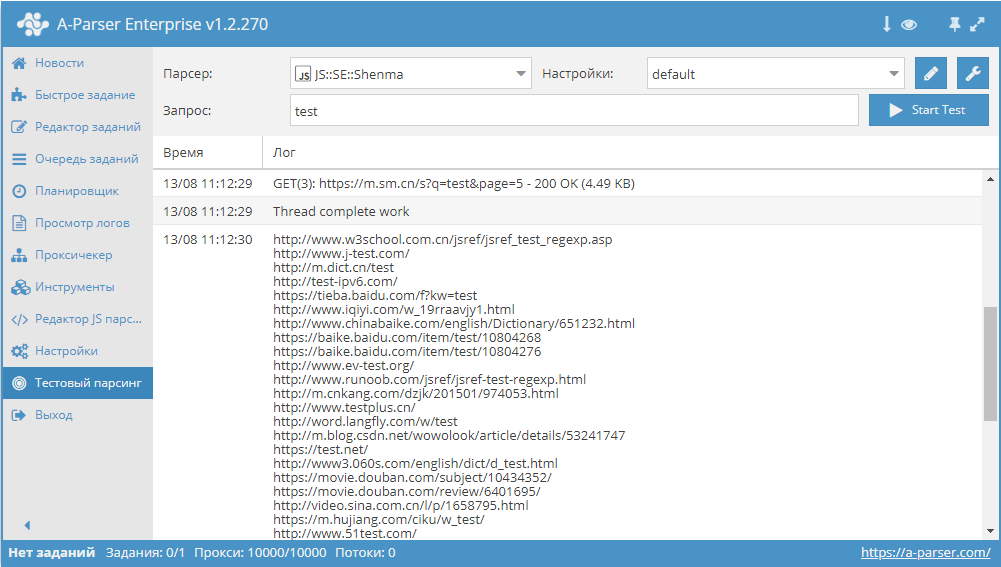Click the log scrollbar up arrow
The image size is (1001, 567).
click(990, 179)
